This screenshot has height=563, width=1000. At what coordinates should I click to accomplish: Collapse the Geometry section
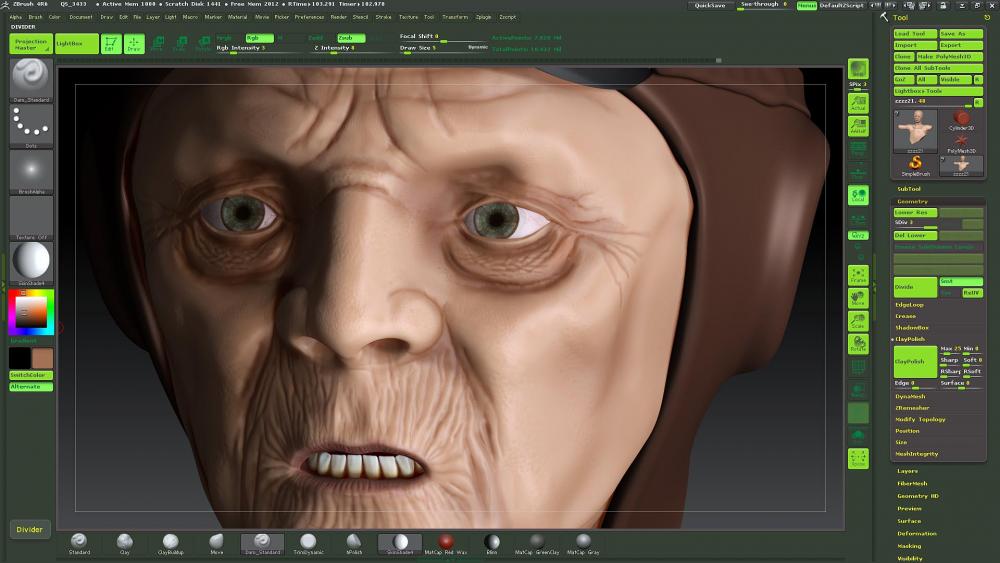[x=912, y=201]
